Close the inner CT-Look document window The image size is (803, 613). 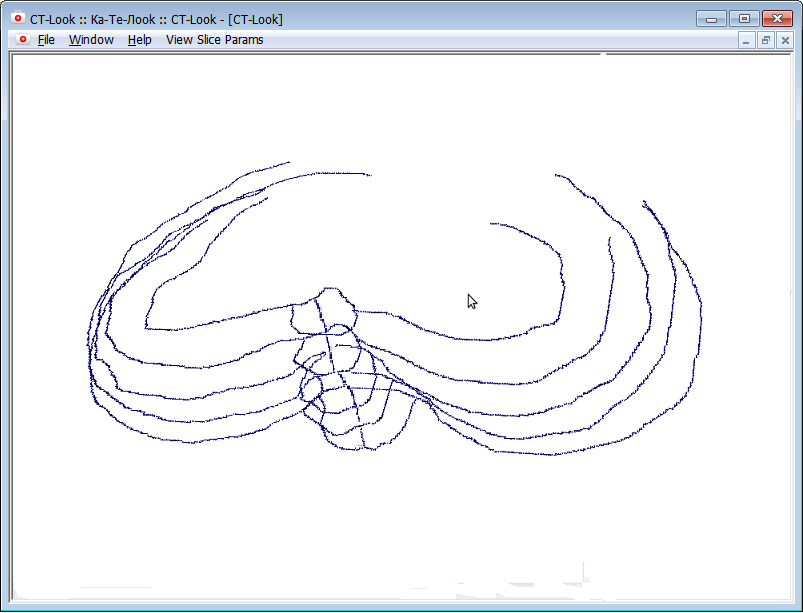pos(785,40)
